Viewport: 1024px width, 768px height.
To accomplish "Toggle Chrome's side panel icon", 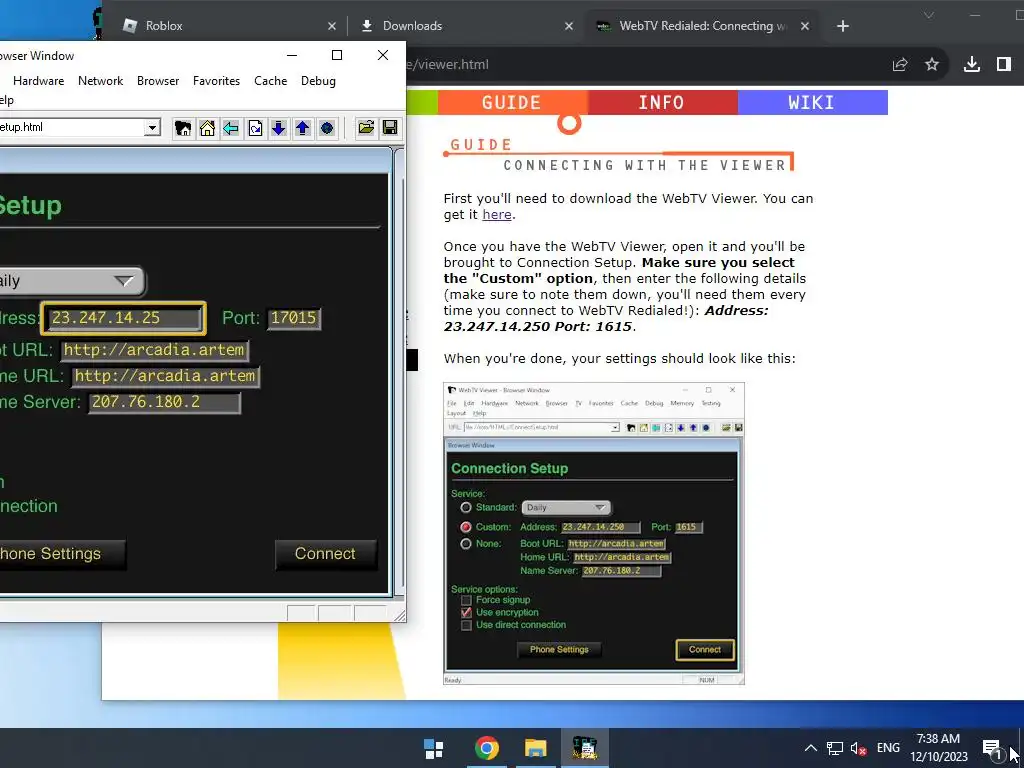I will coord(1004,64).
